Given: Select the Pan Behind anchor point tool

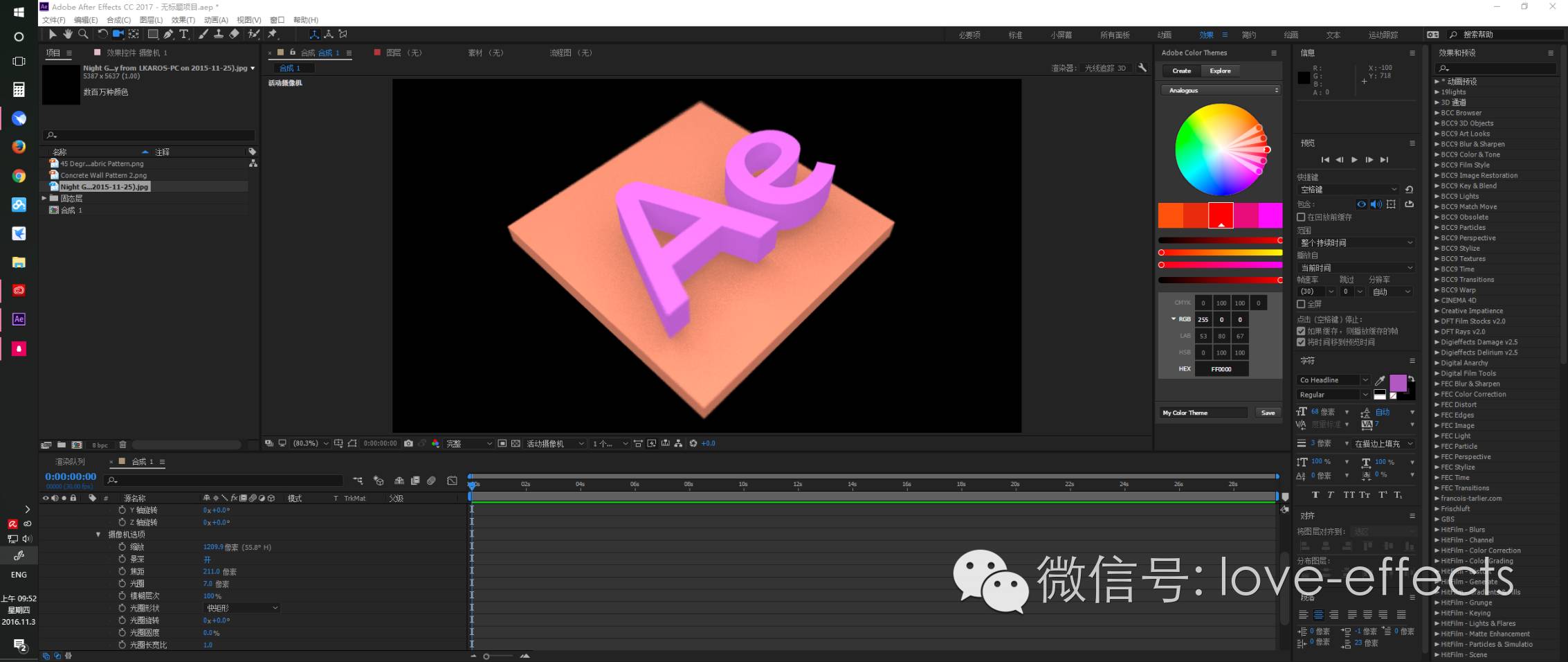Looking at the screenshot, I should 134,34.
